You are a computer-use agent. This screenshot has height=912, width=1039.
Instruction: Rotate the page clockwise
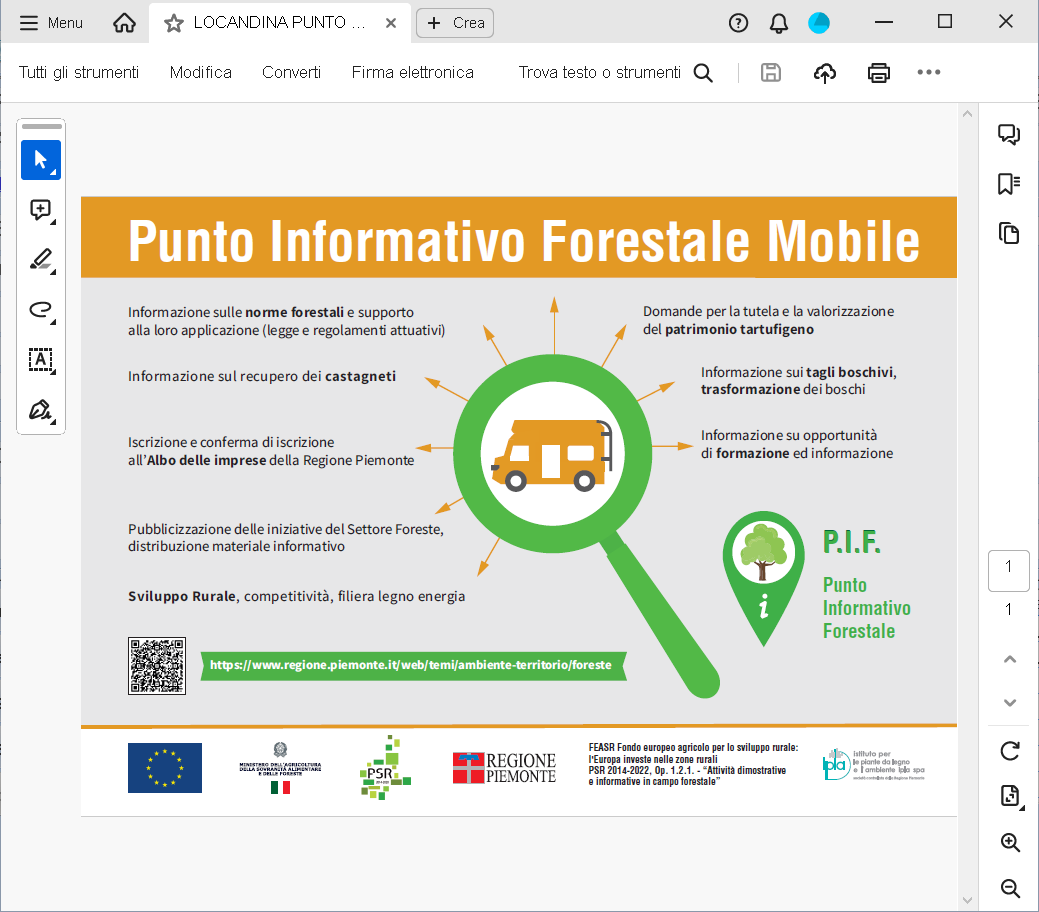click(1009, 750)
